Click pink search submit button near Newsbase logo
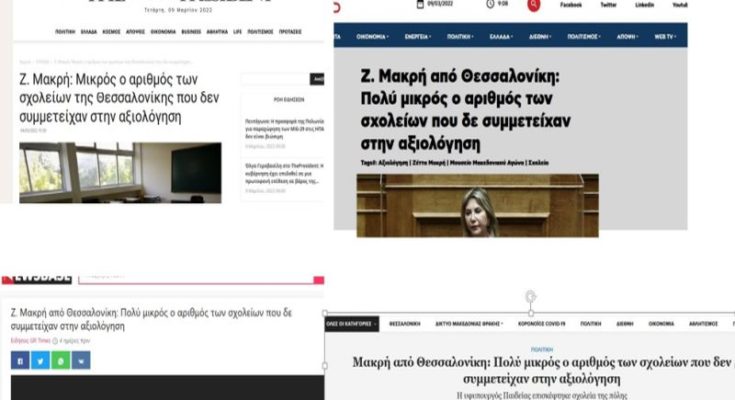 (x=319, y=280)
